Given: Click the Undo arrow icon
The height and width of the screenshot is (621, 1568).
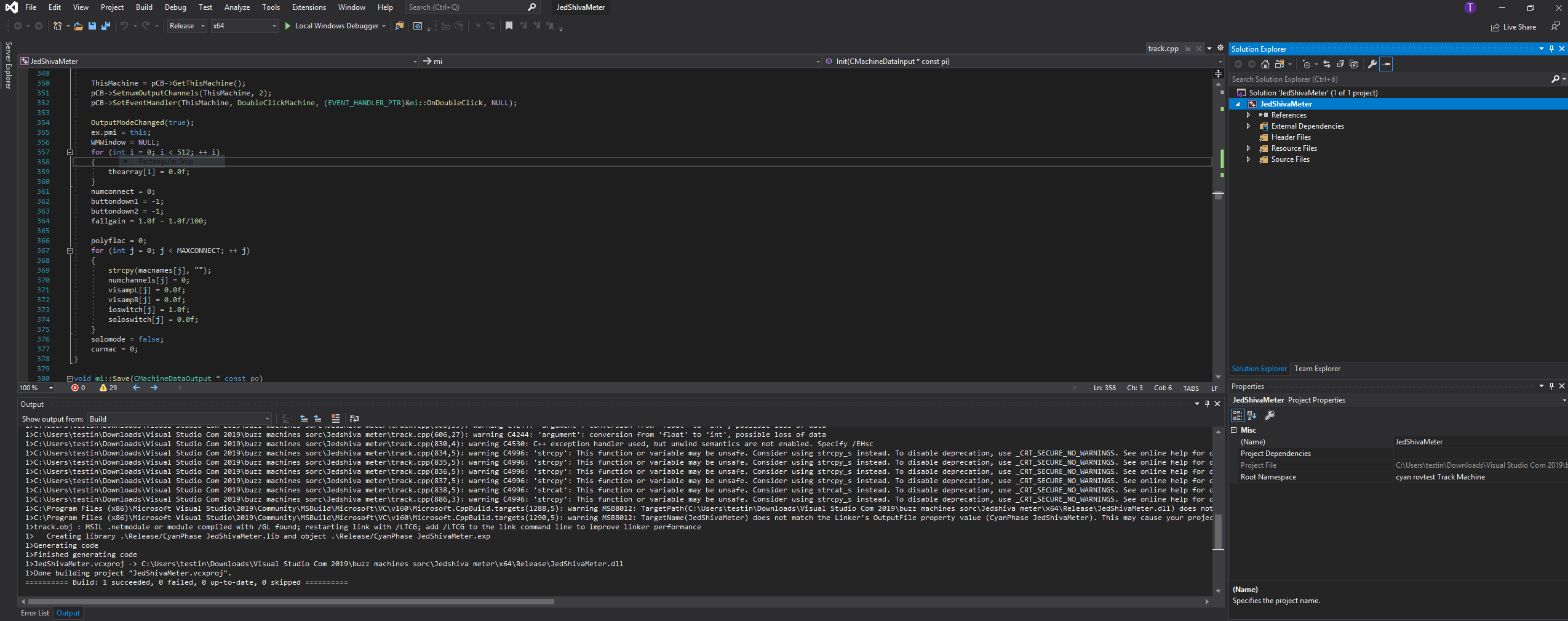Looking at the screenshot, I should pos(124,26).
